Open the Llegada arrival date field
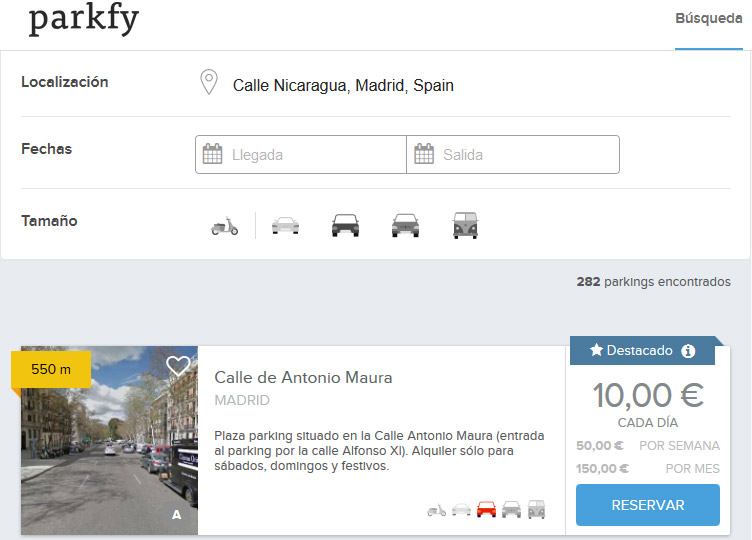This screenshot has width=752, height=540. point(301,154)
